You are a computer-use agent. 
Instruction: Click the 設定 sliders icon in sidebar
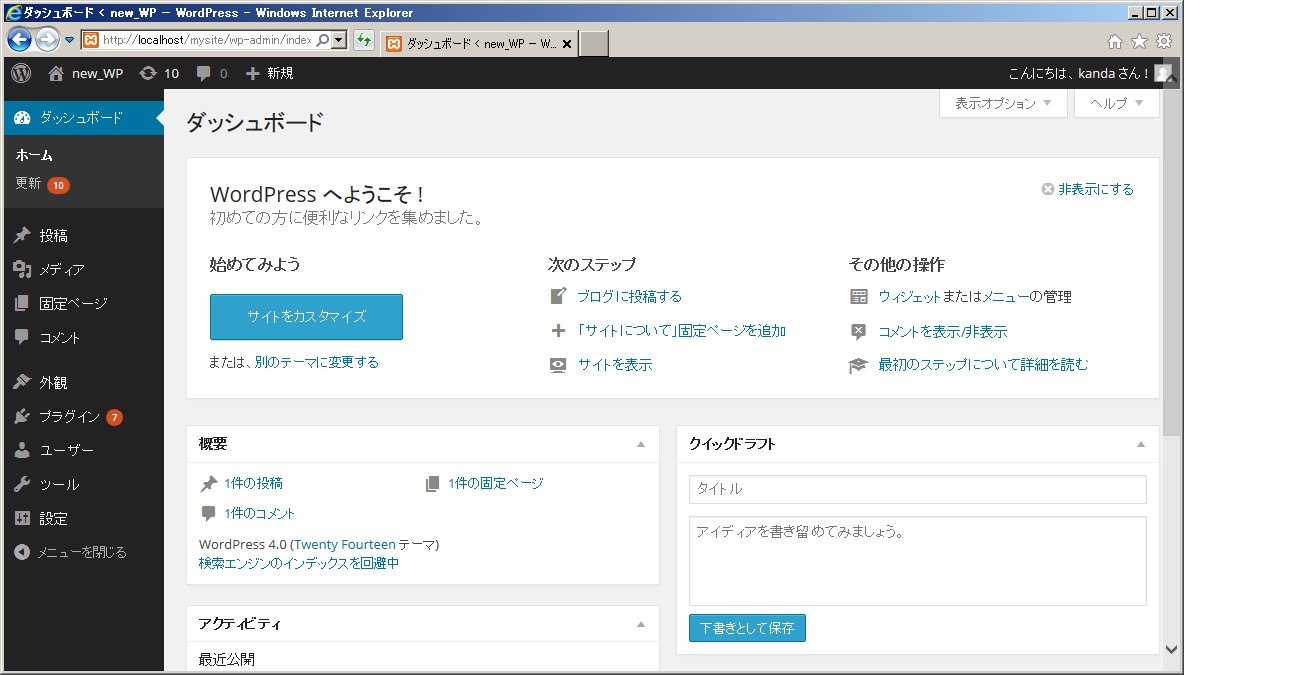(22, 518)
